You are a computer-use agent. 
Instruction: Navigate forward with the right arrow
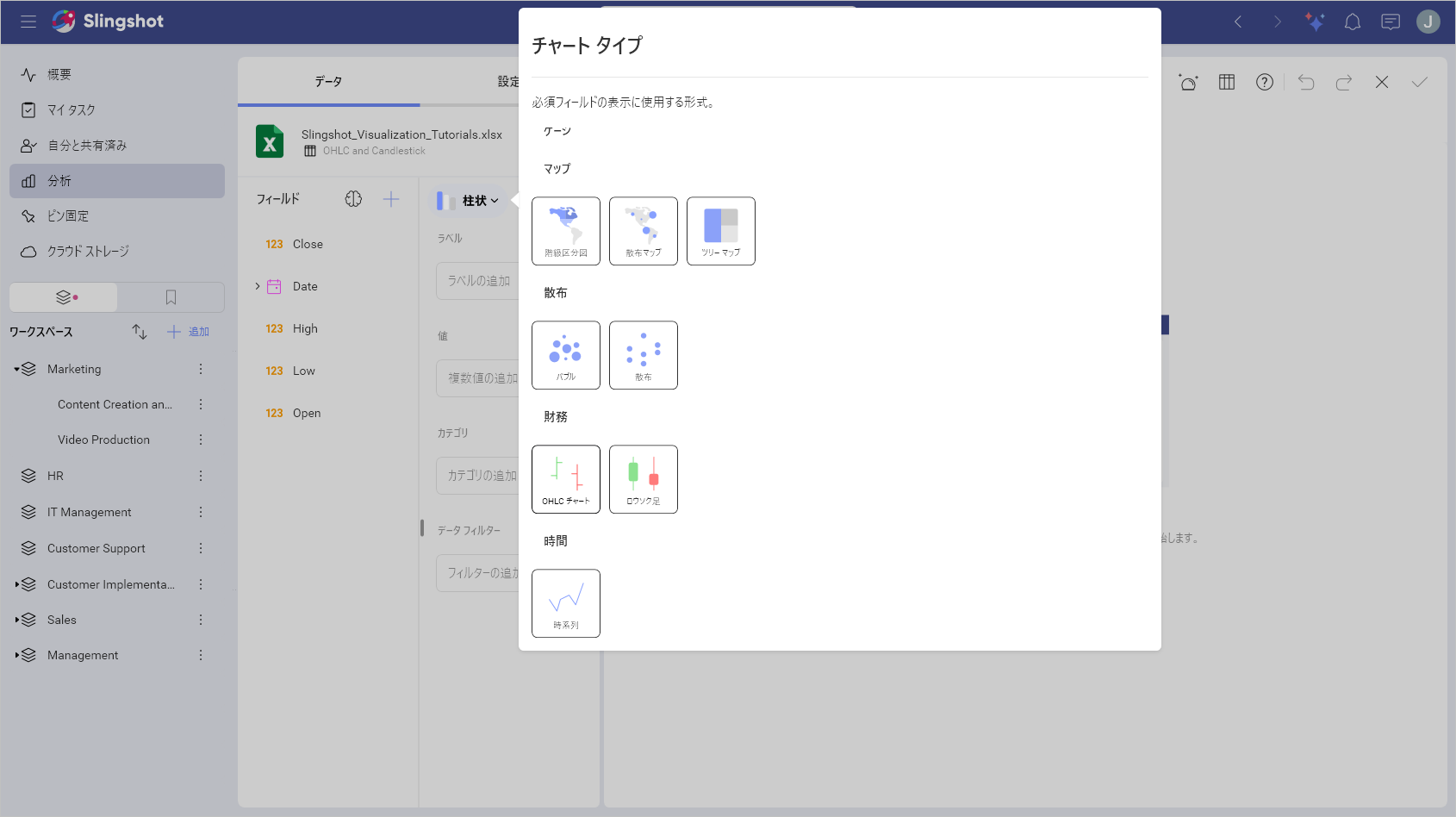coord(1278,22)
